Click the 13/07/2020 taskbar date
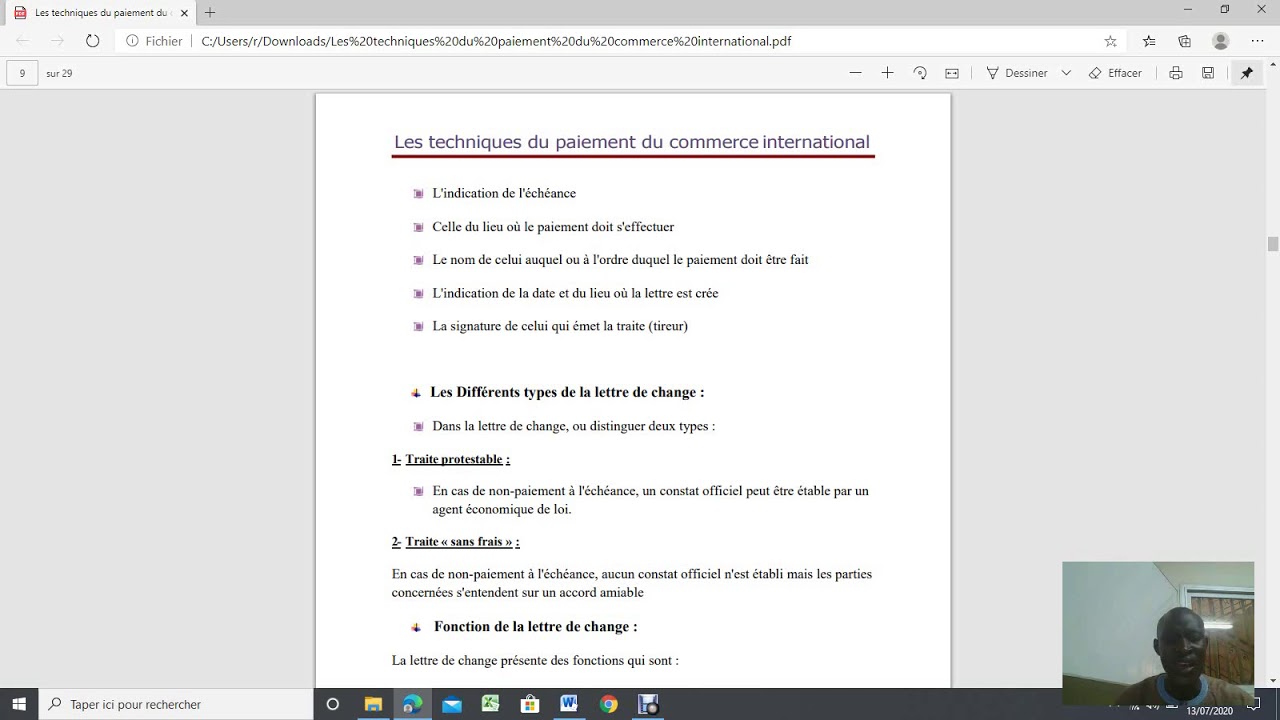 (x=1210, y=711)
